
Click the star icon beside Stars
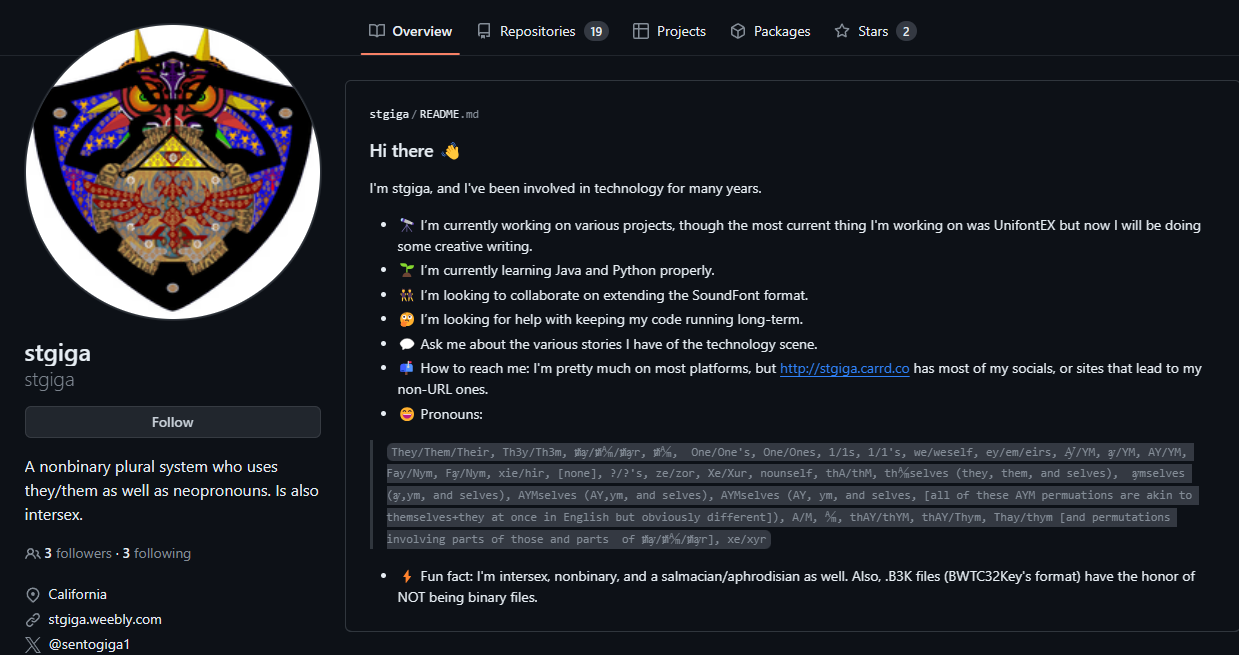pyautogui.click(x=842, y=31)
